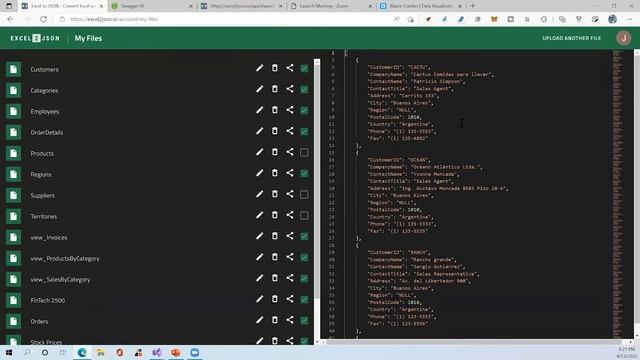Open a new browser tab
640x360 pixels.
(x=473, y=6)
